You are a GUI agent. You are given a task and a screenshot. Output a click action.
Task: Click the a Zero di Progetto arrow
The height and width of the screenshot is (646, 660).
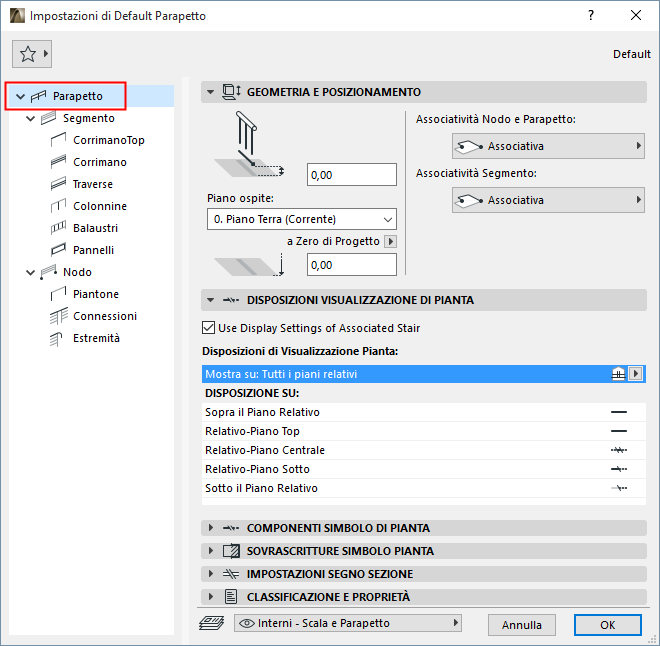[x=390, y=242]
